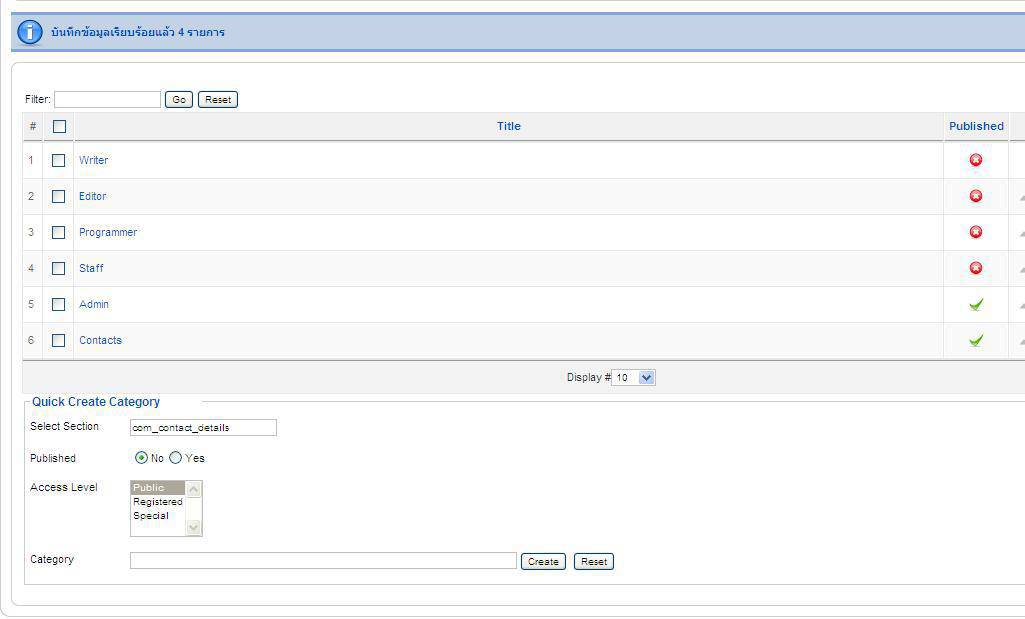Check the box for Programmer row
Screen dimensions: 1025x619
pos(58,232)
